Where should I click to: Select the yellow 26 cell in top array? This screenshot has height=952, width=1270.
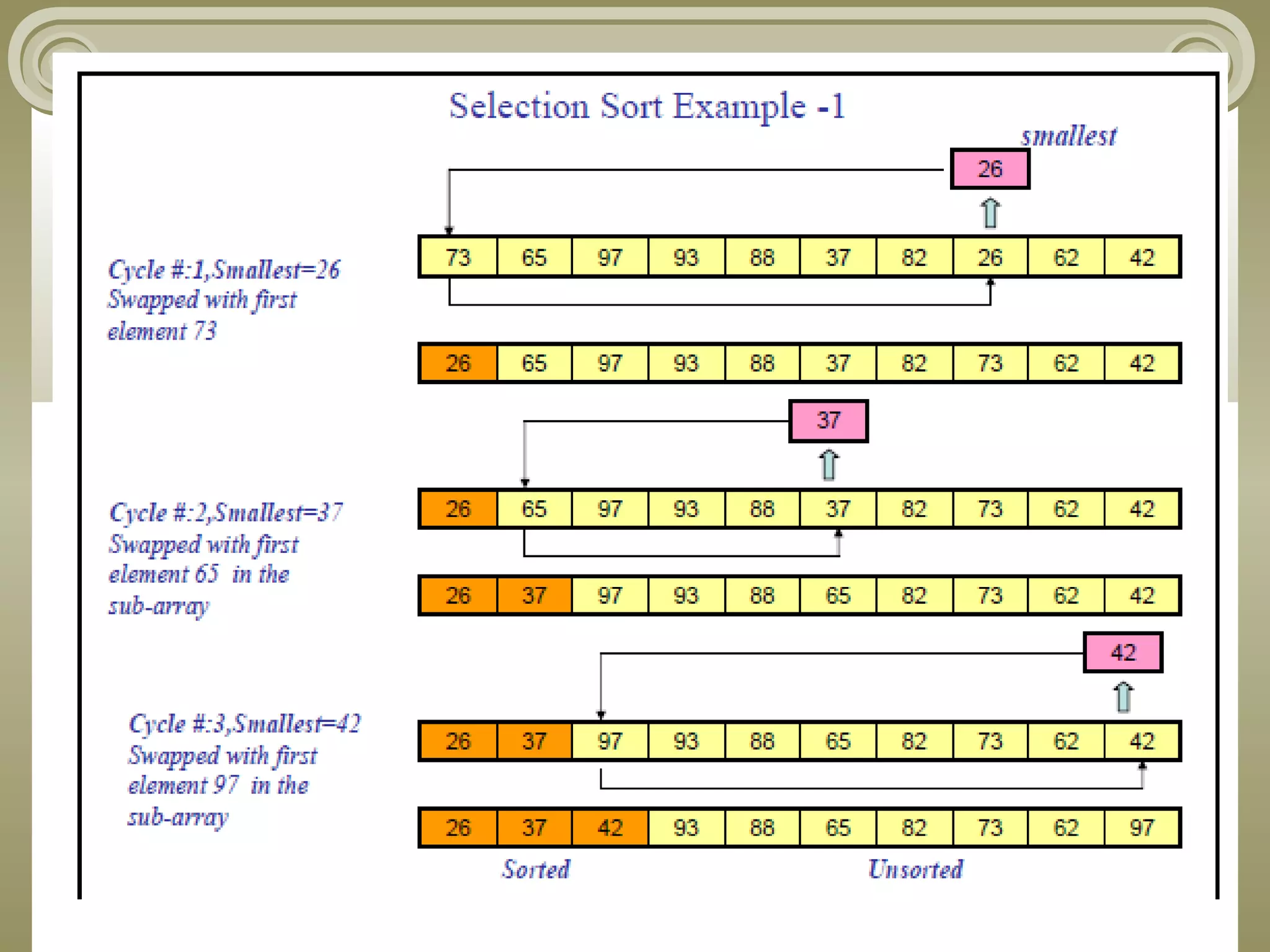point(990,257)
